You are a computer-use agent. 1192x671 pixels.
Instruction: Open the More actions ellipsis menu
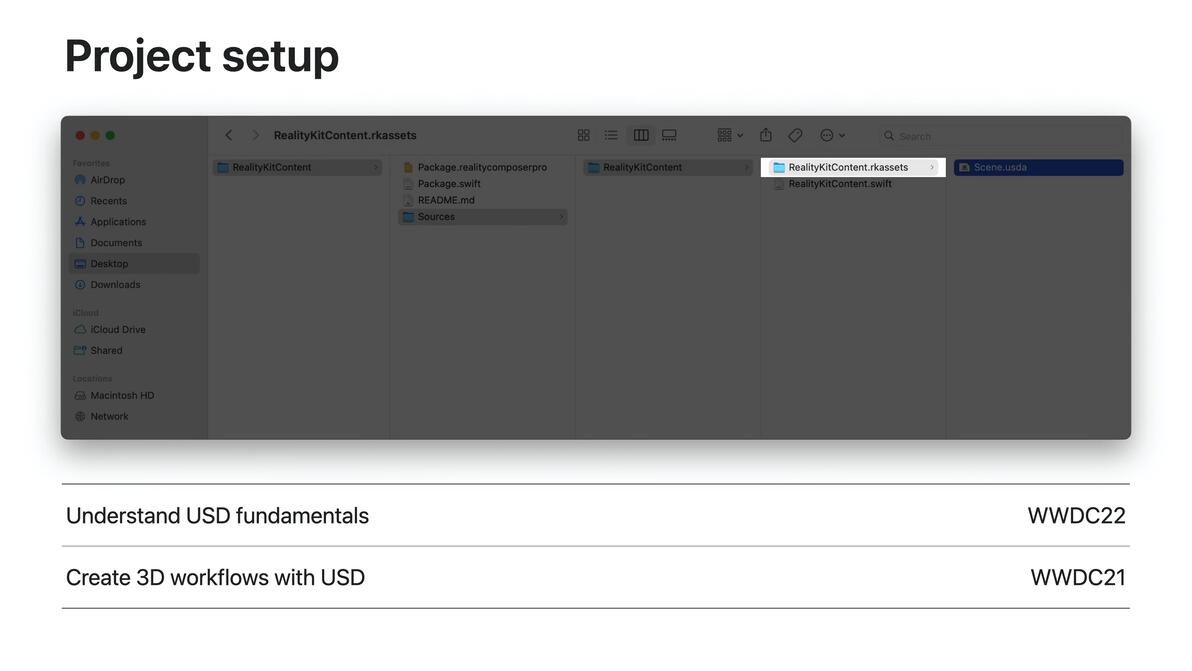pos(832,135)
